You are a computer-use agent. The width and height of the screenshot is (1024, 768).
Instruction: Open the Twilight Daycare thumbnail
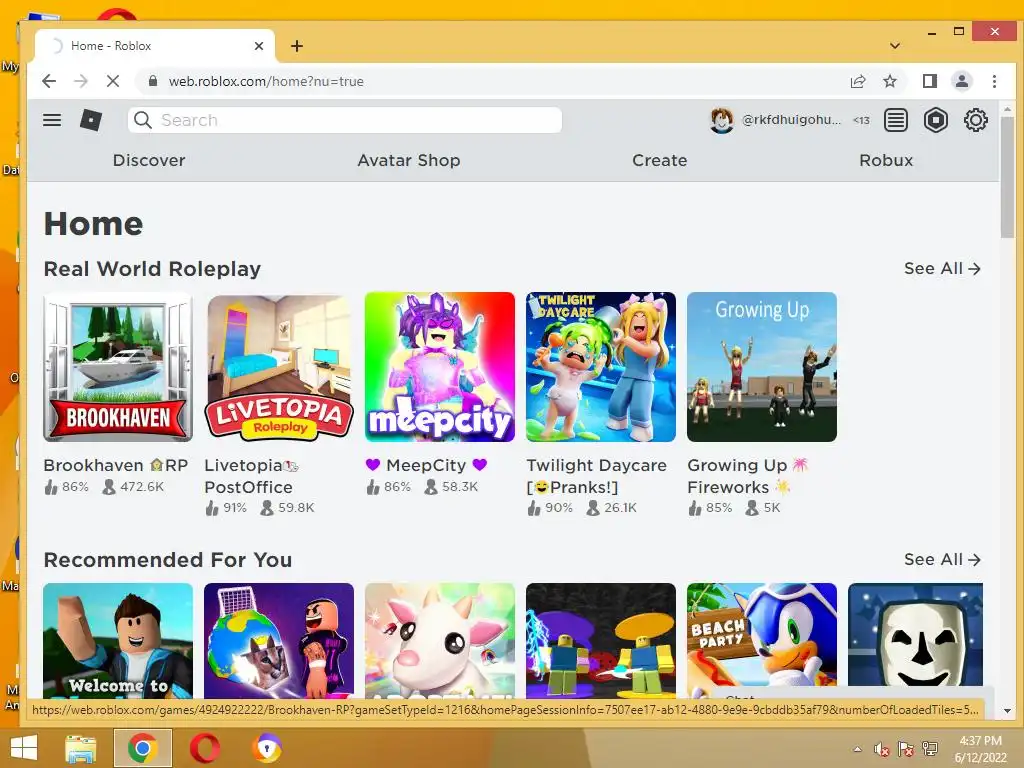coord(601,367)
